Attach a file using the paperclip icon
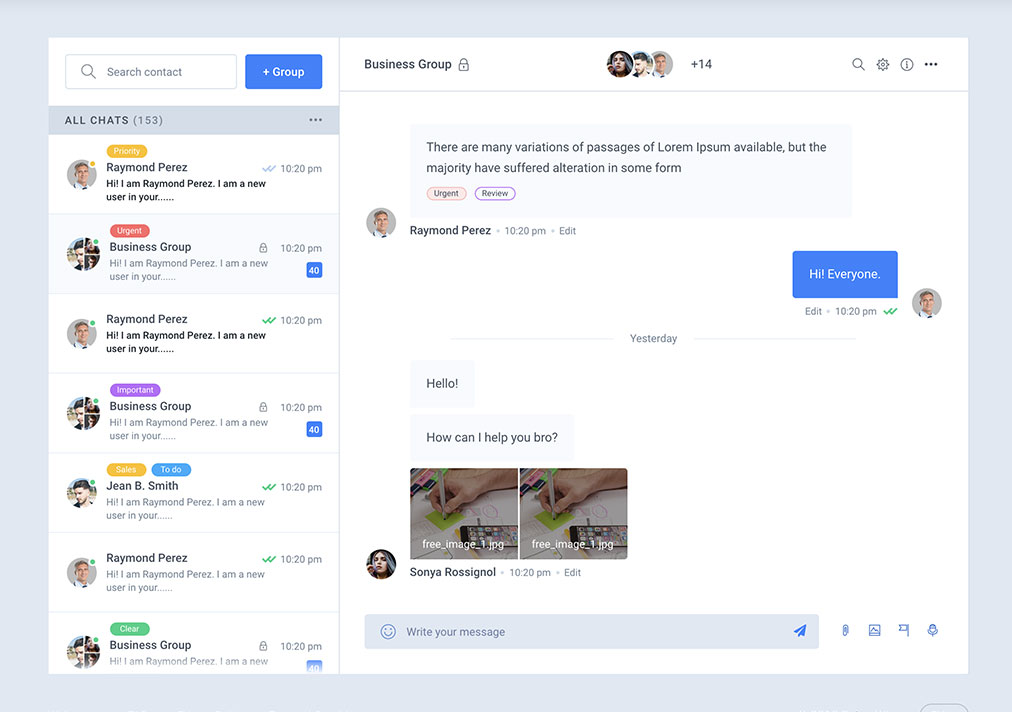 point(844,630)
